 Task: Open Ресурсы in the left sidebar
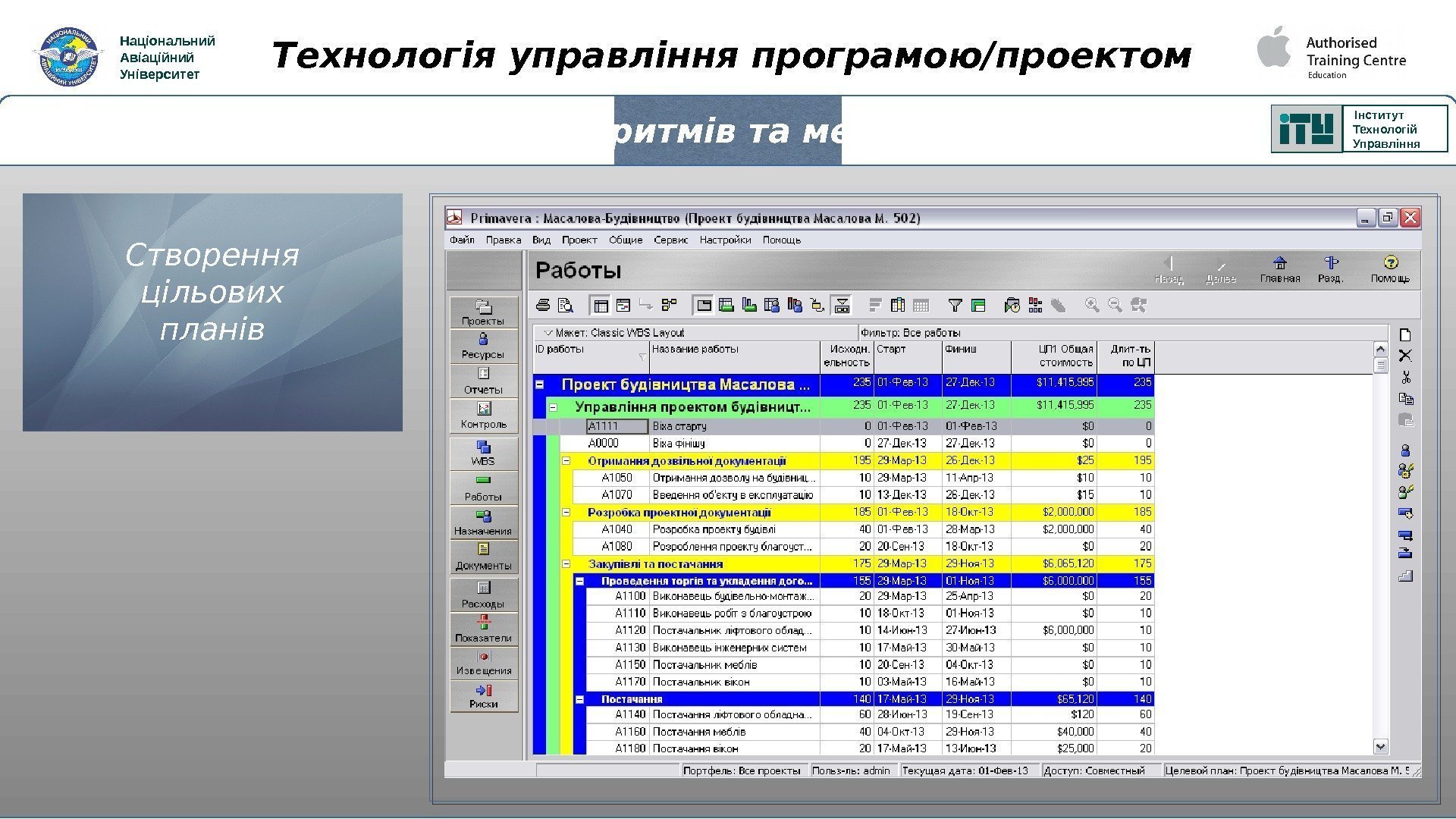coord(484,346)
